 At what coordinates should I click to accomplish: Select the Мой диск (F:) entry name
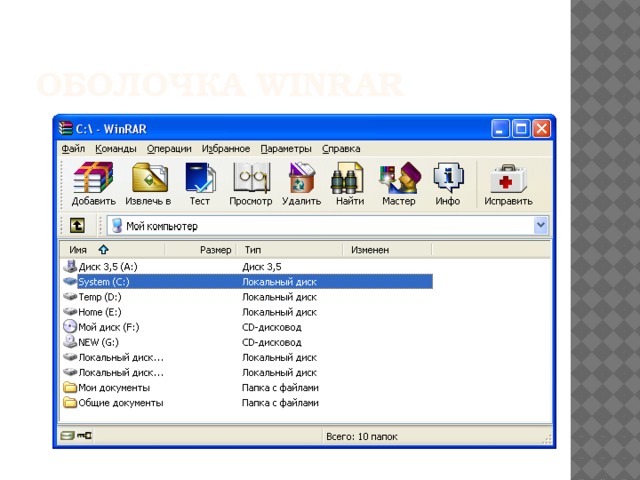109,327
